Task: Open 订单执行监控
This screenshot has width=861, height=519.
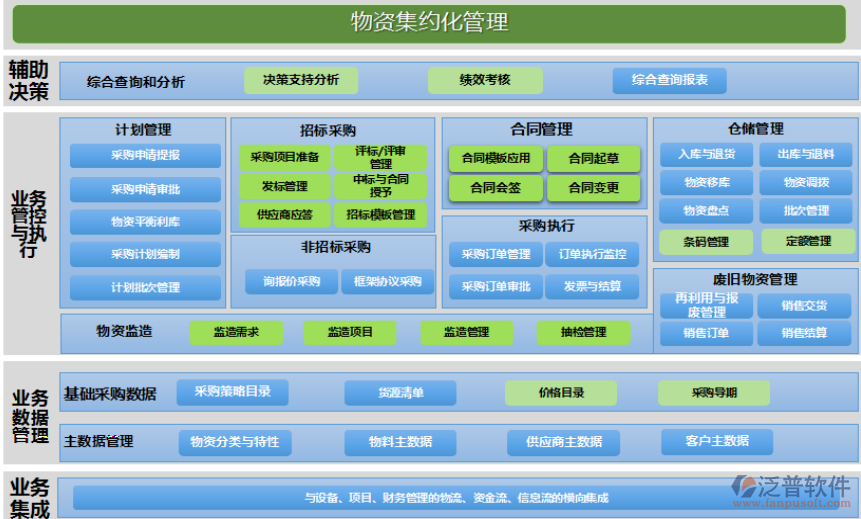Action: [x=592, y=254]
